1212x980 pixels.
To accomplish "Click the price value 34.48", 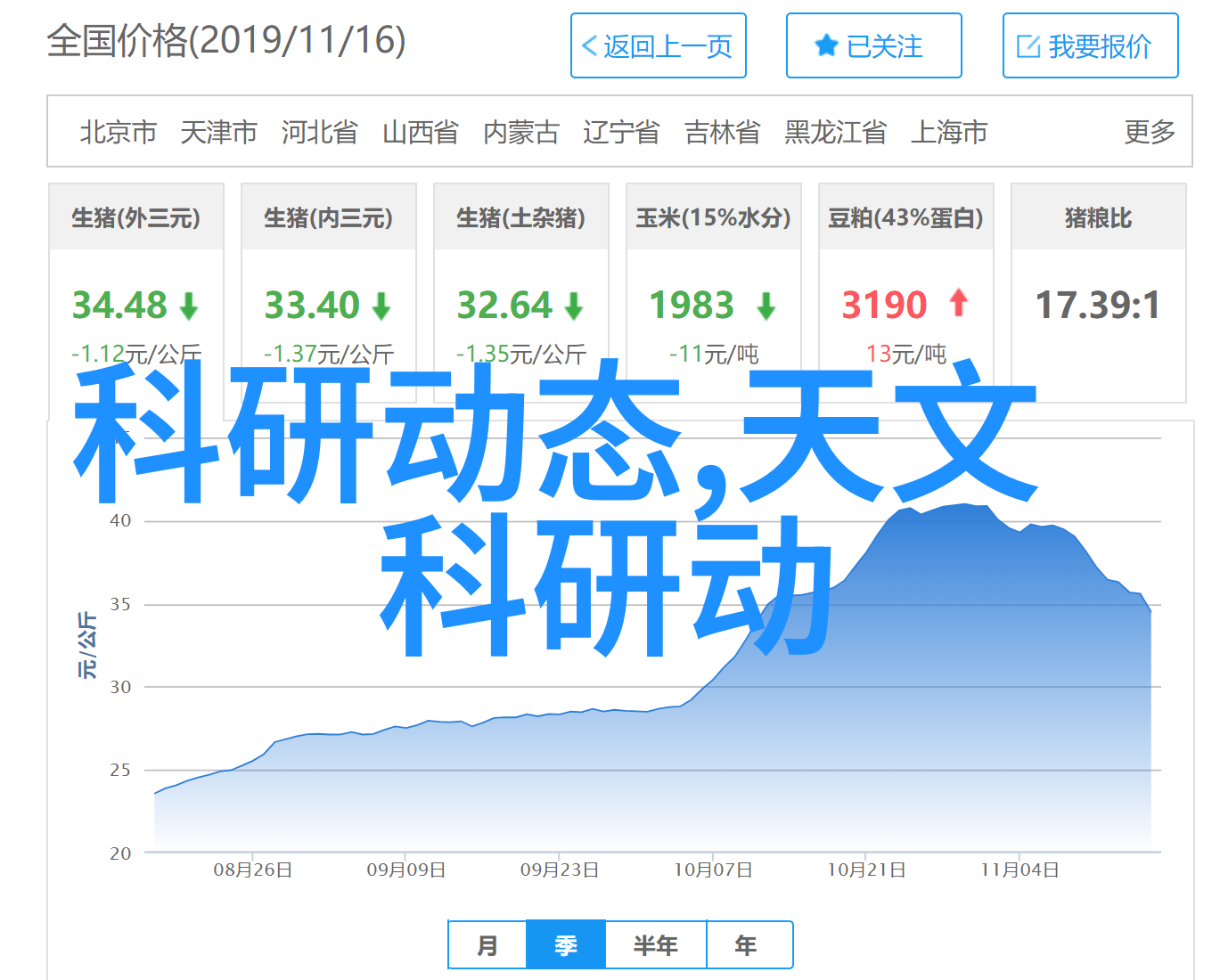I will tap(119, 306).
